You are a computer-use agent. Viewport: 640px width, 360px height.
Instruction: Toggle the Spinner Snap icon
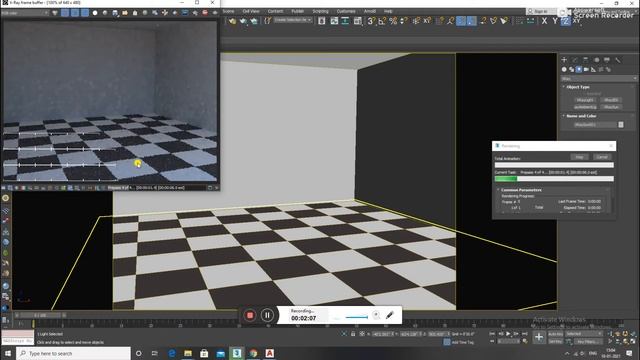(404, 21)
